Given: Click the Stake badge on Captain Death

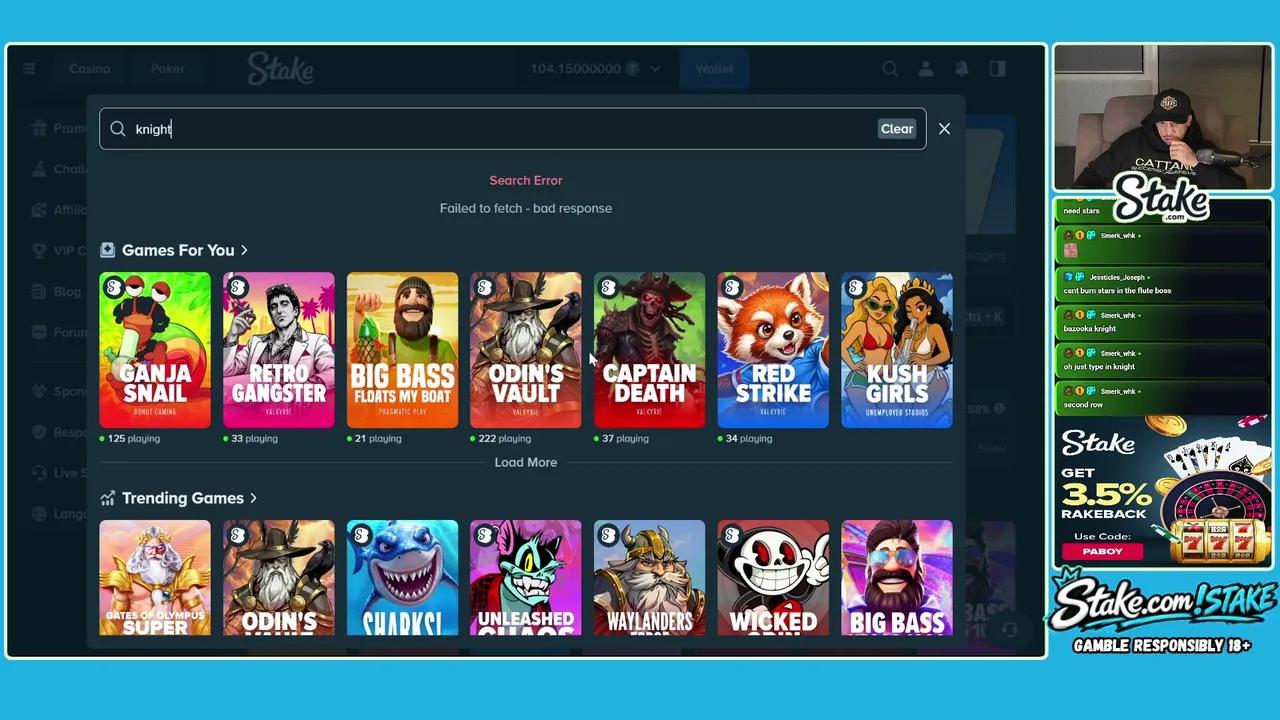Looking at the screenshot, I should tap(608, 288).
